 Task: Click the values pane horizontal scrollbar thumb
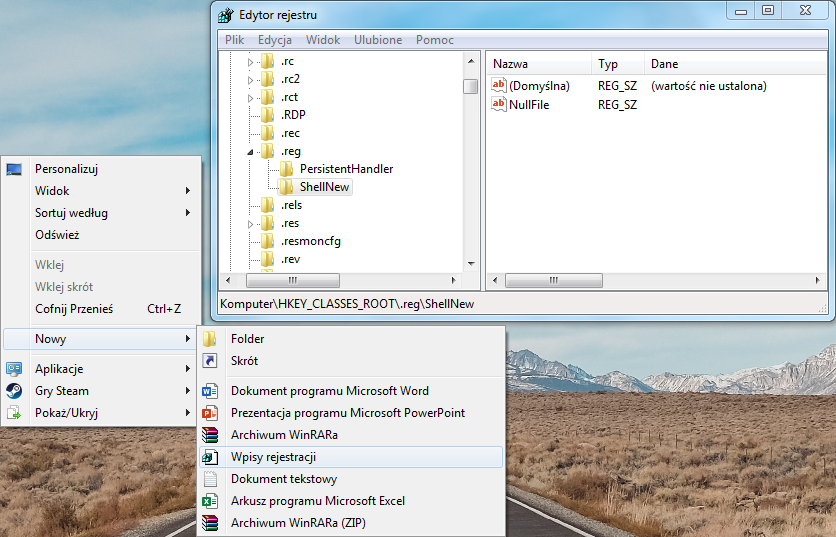(x=553, y=280)
